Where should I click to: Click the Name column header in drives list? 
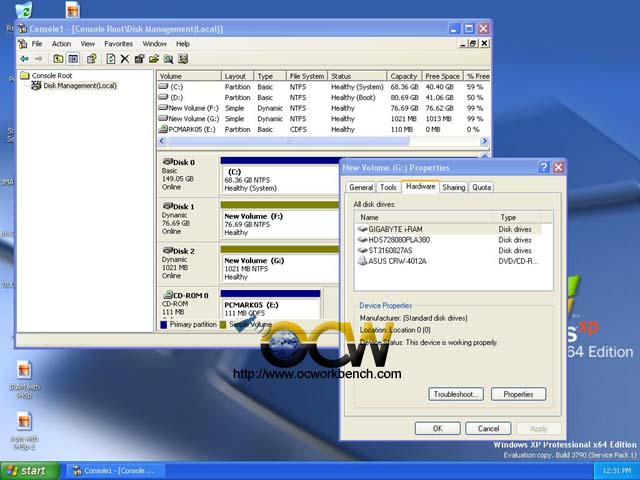coord(424,218)
